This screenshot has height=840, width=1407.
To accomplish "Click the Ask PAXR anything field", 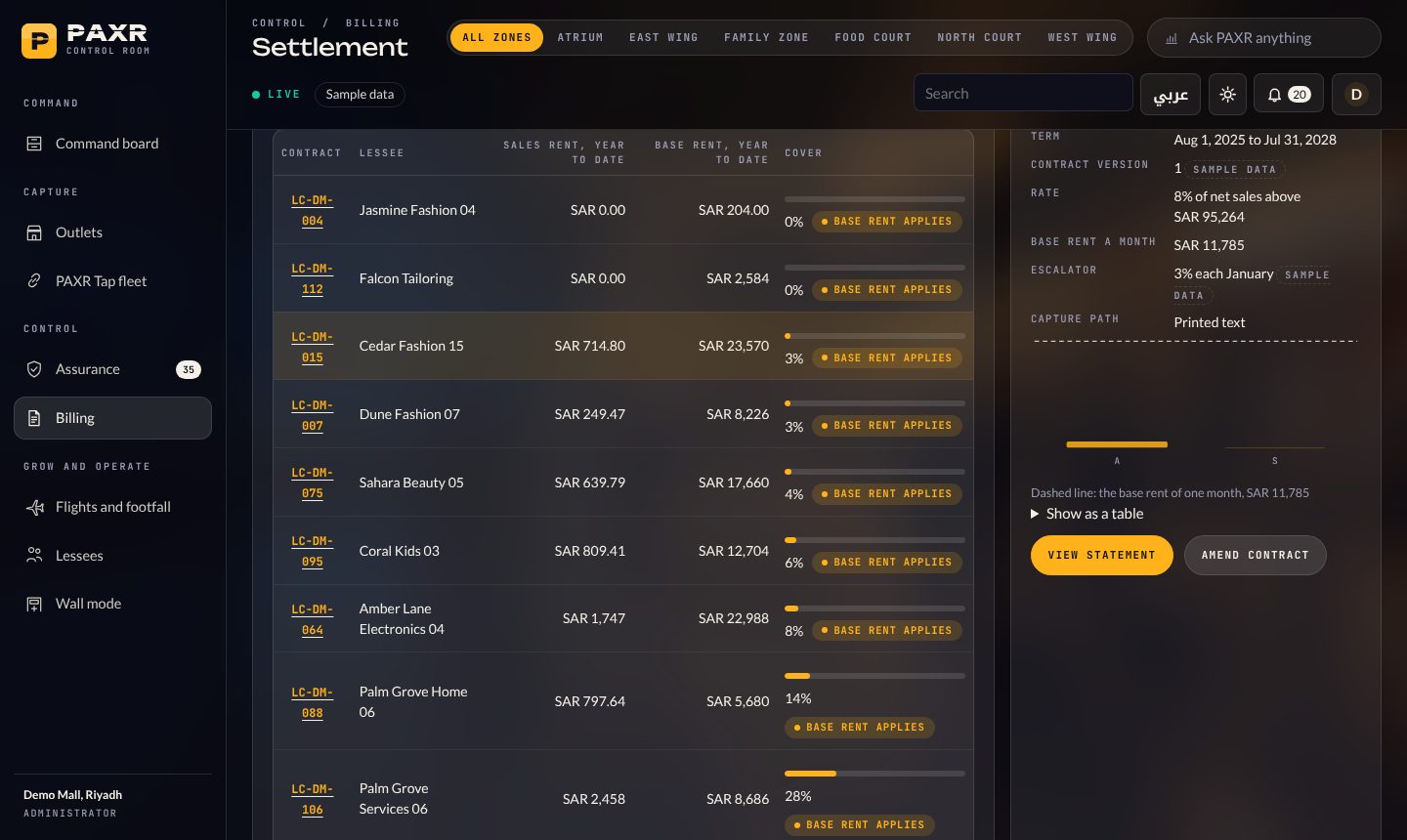I will click(x=1264, y=38).
